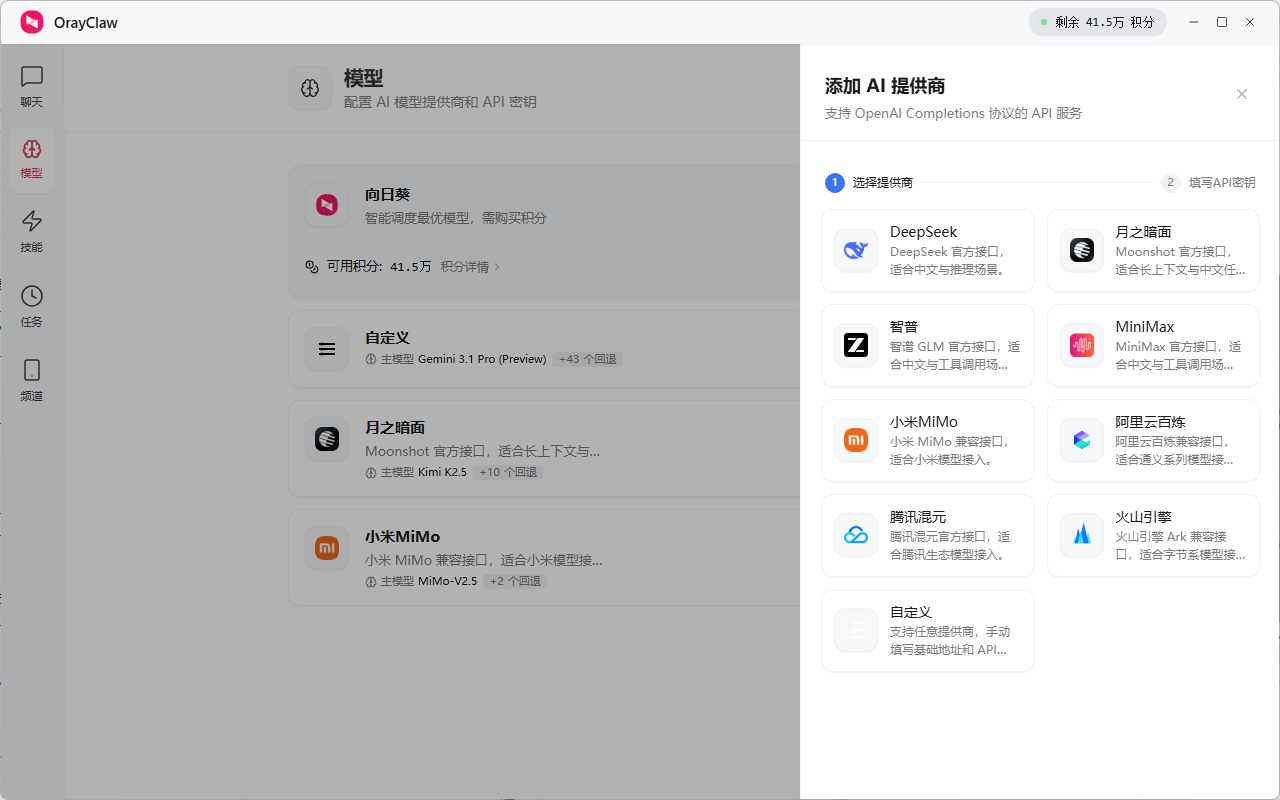Viewport: 1280px width, 800px height.
Task: Click the 智普 Z logo icon
Action: [856, 345]
